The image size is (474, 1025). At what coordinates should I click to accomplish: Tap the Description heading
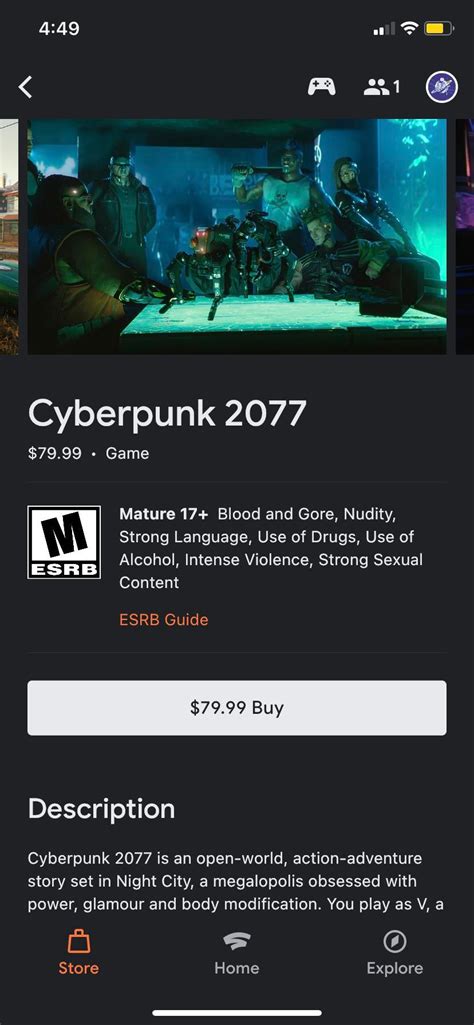pyautogui.click(x=101, y=809)
